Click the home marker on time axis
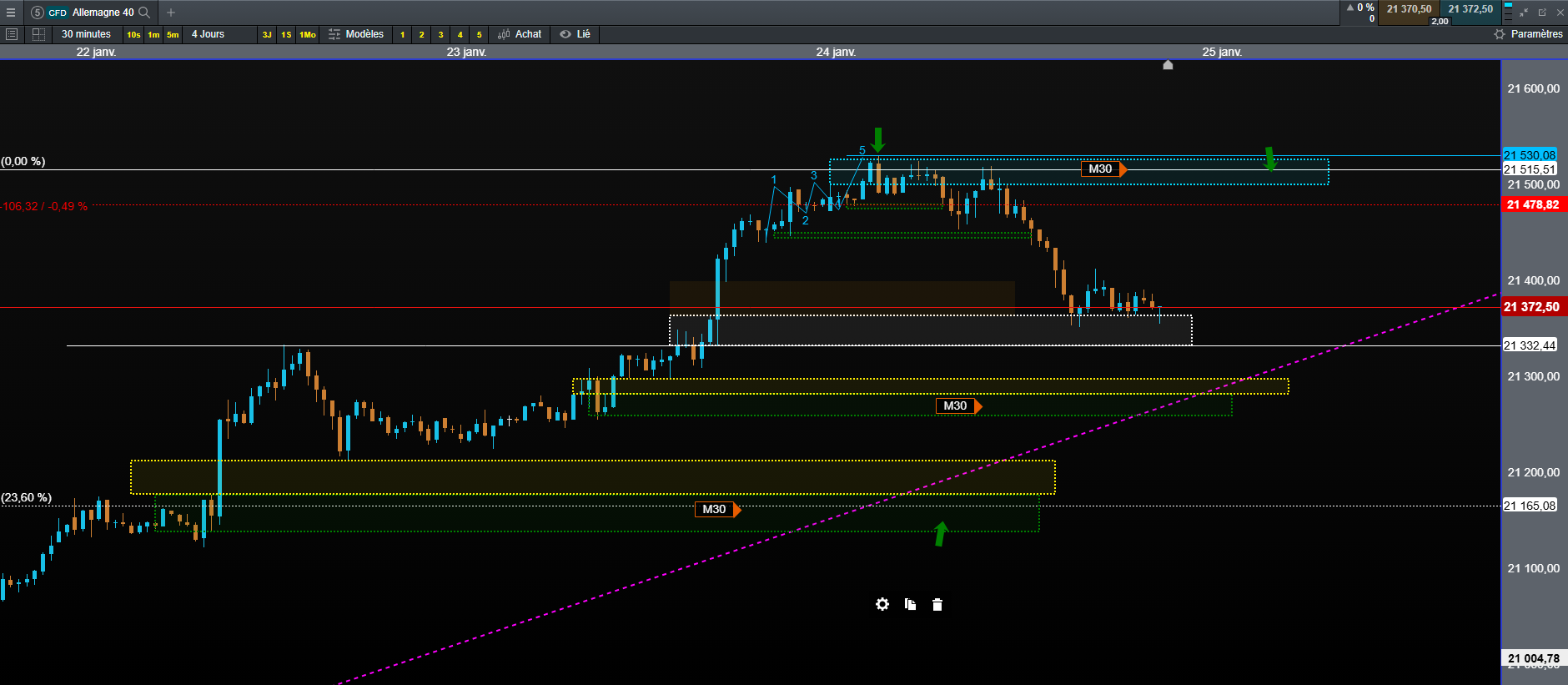The image size is (1568, 685). pos(1168,64)
